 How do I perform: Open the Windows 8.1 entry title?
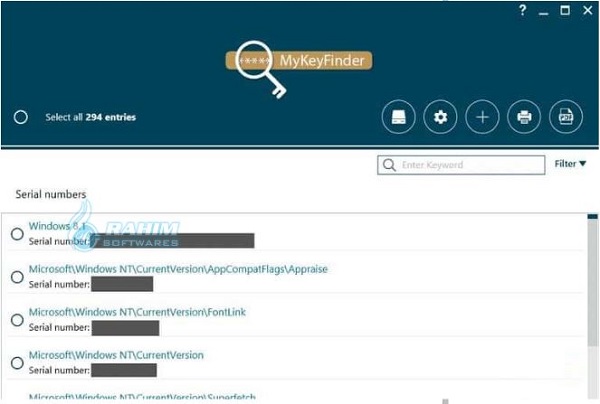[x=57, y=226]
